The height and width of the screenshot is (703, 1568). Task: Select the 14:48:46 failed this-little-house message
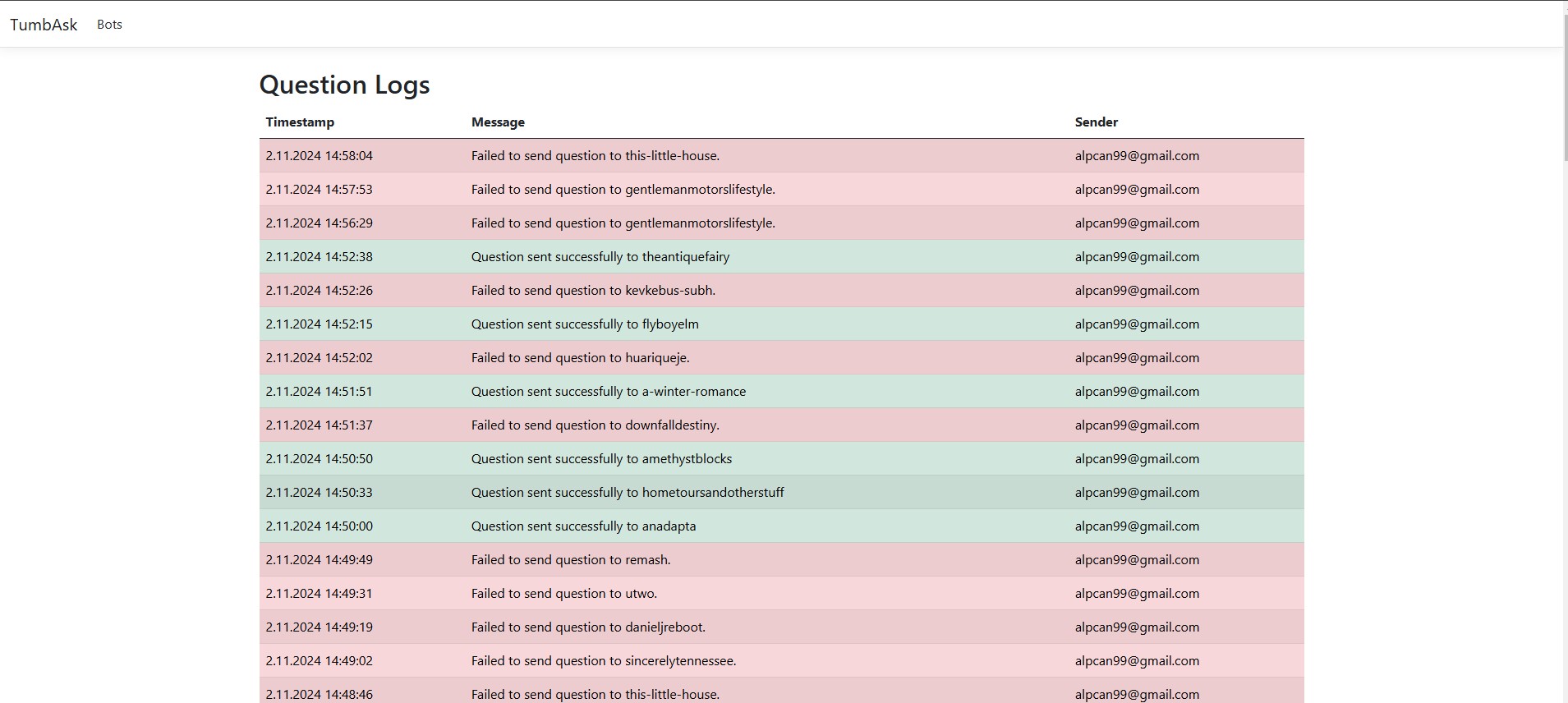coord(595,695)
